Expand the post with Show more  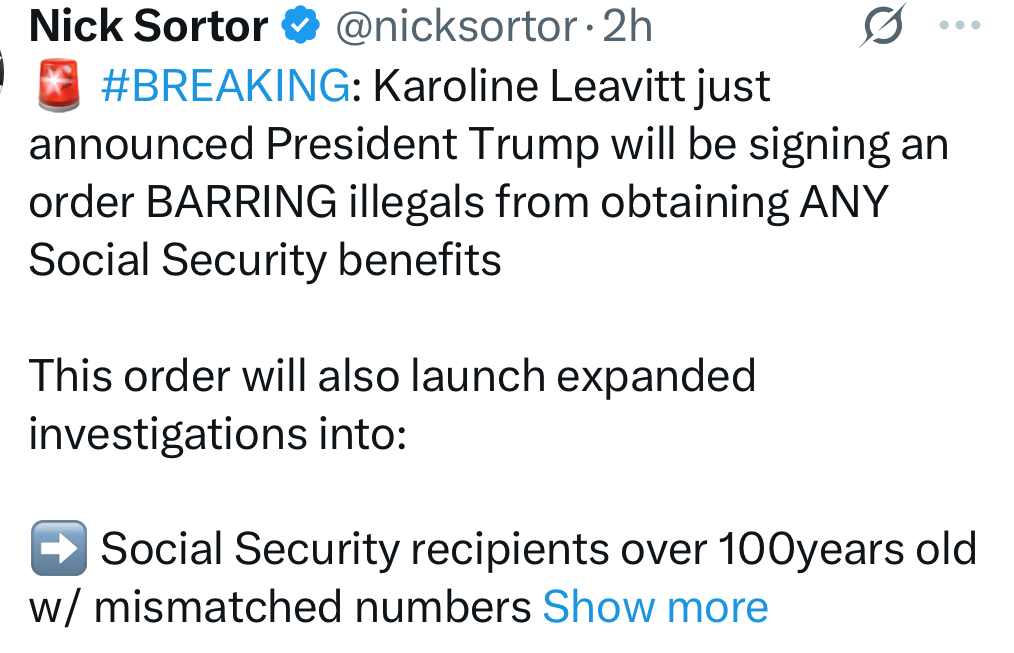click(655, 607)
